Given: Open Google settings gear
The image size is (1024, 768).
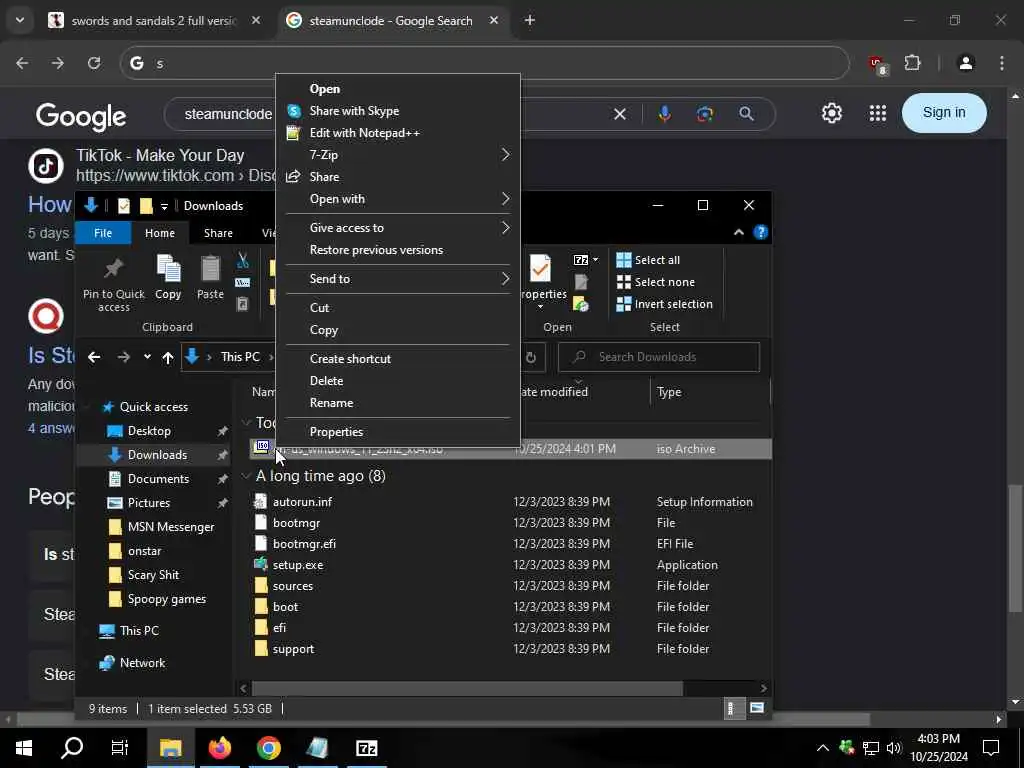Looking at the screenshot, I should point(831,113).
